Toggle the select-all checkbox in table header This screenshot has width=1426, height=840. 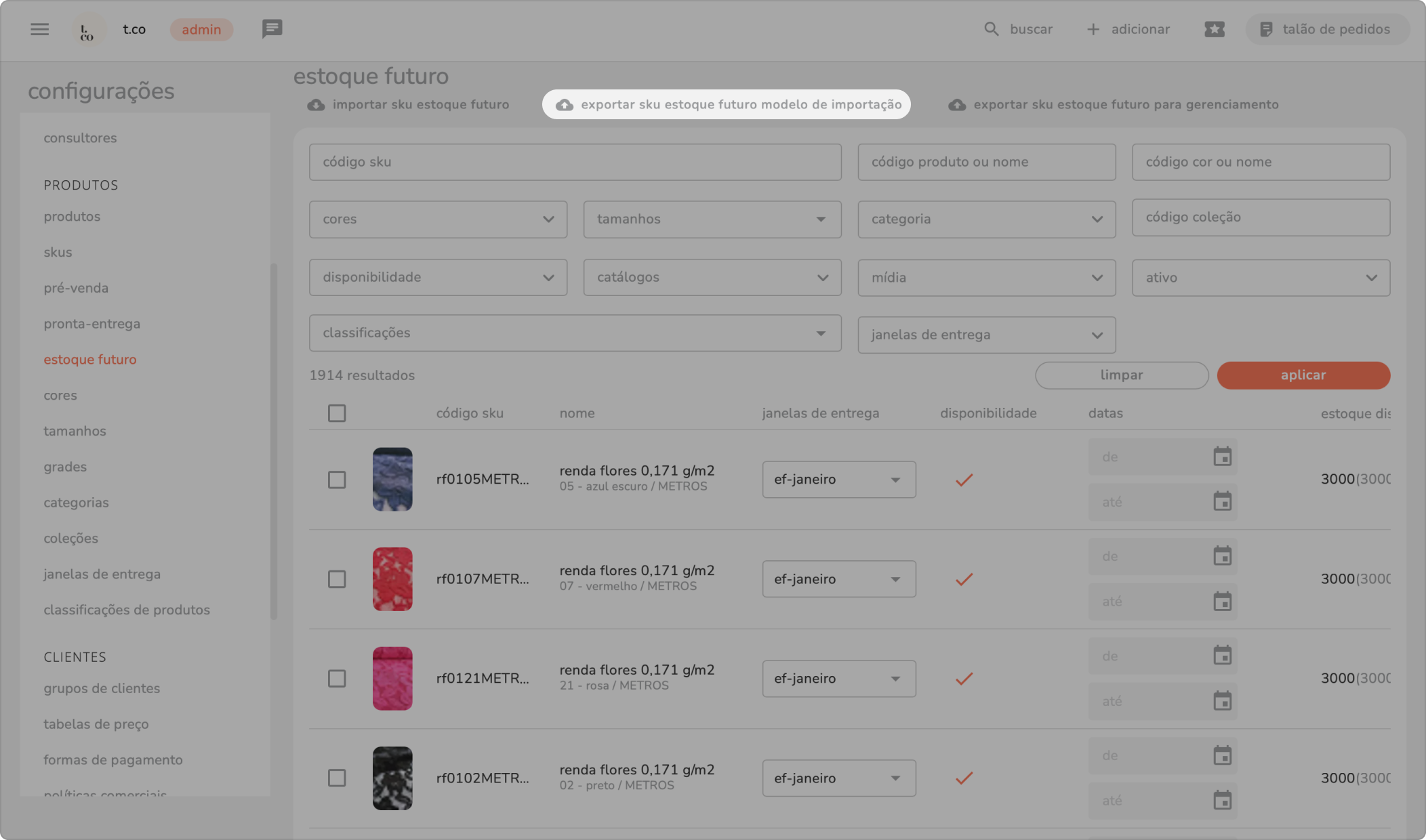337,413
